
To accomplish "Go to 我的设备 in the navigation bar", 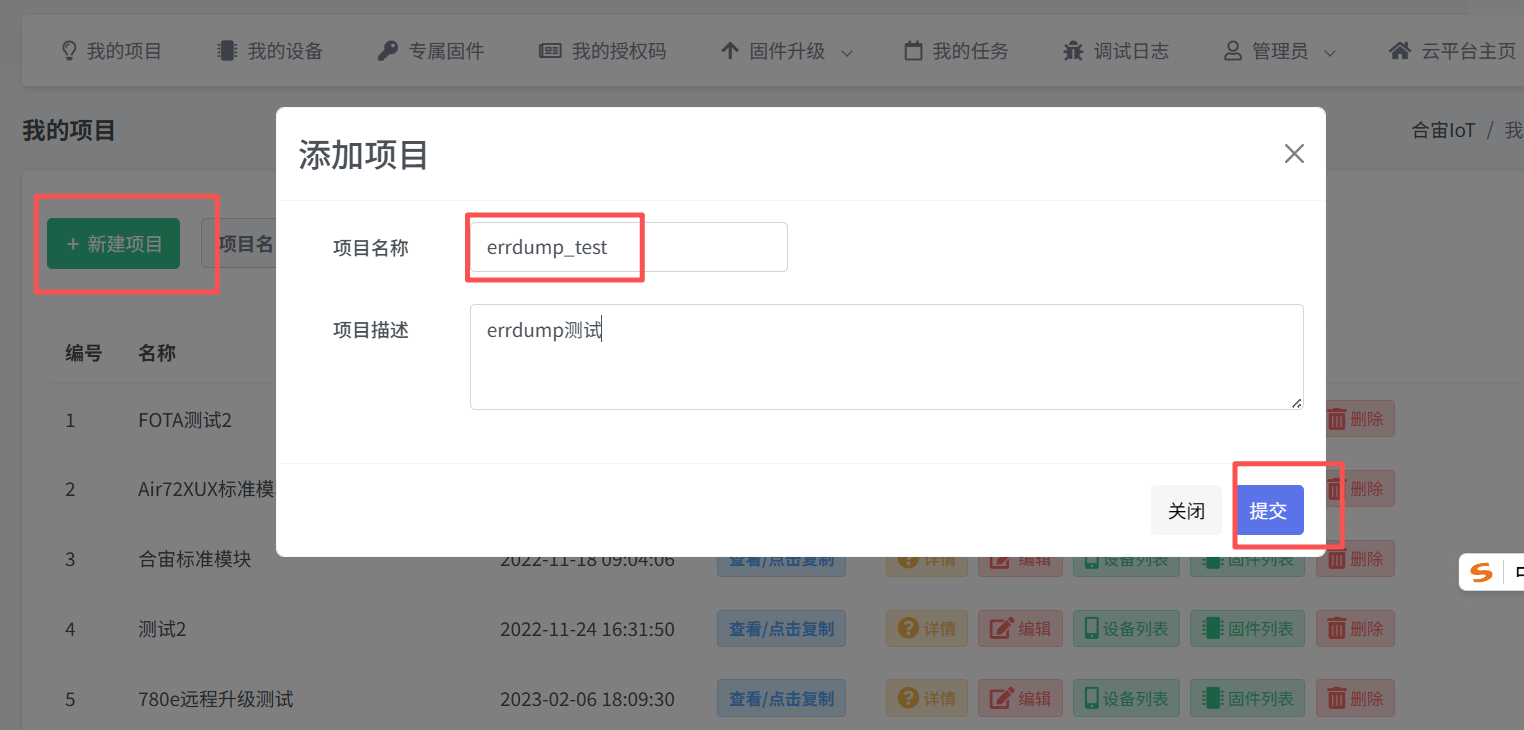I will (270, 51).
